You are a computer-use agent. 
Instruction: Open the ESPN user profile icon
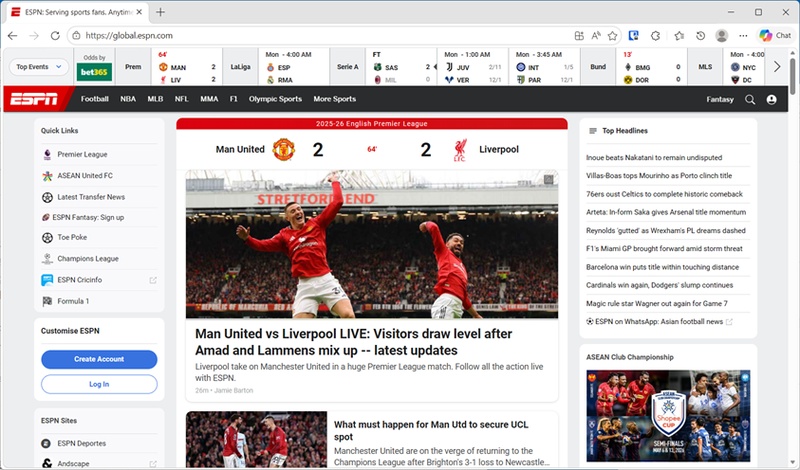771,100
